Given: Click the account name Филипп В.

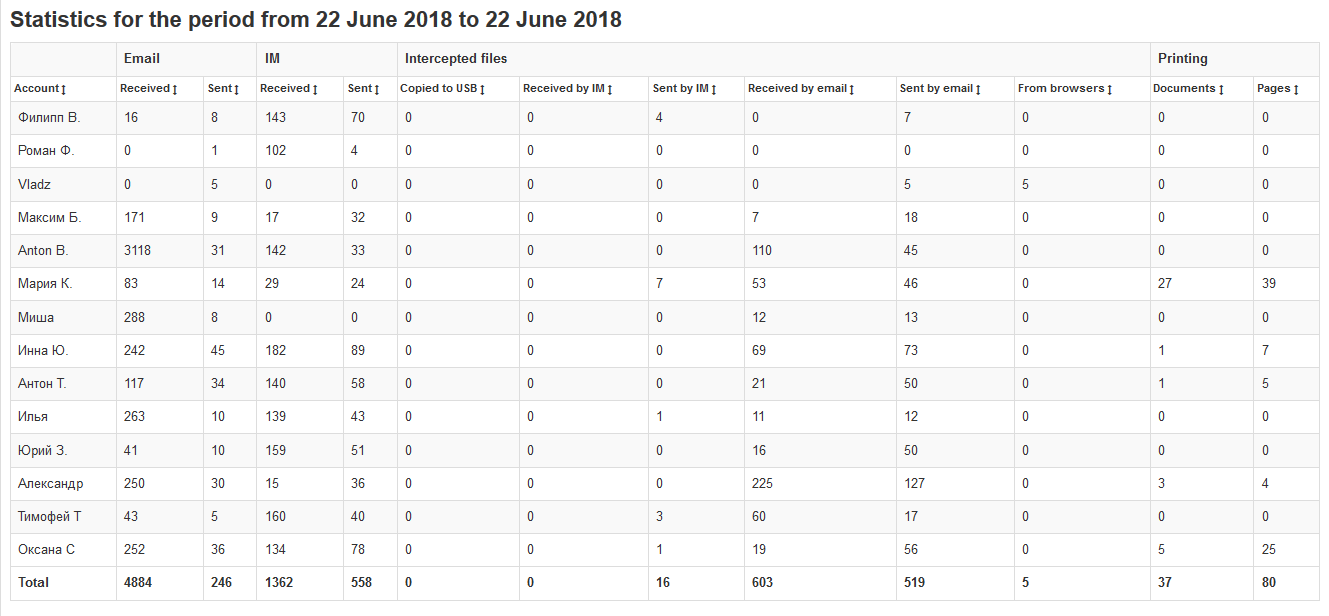Looking at the screenshot, I should coord(49,118).
